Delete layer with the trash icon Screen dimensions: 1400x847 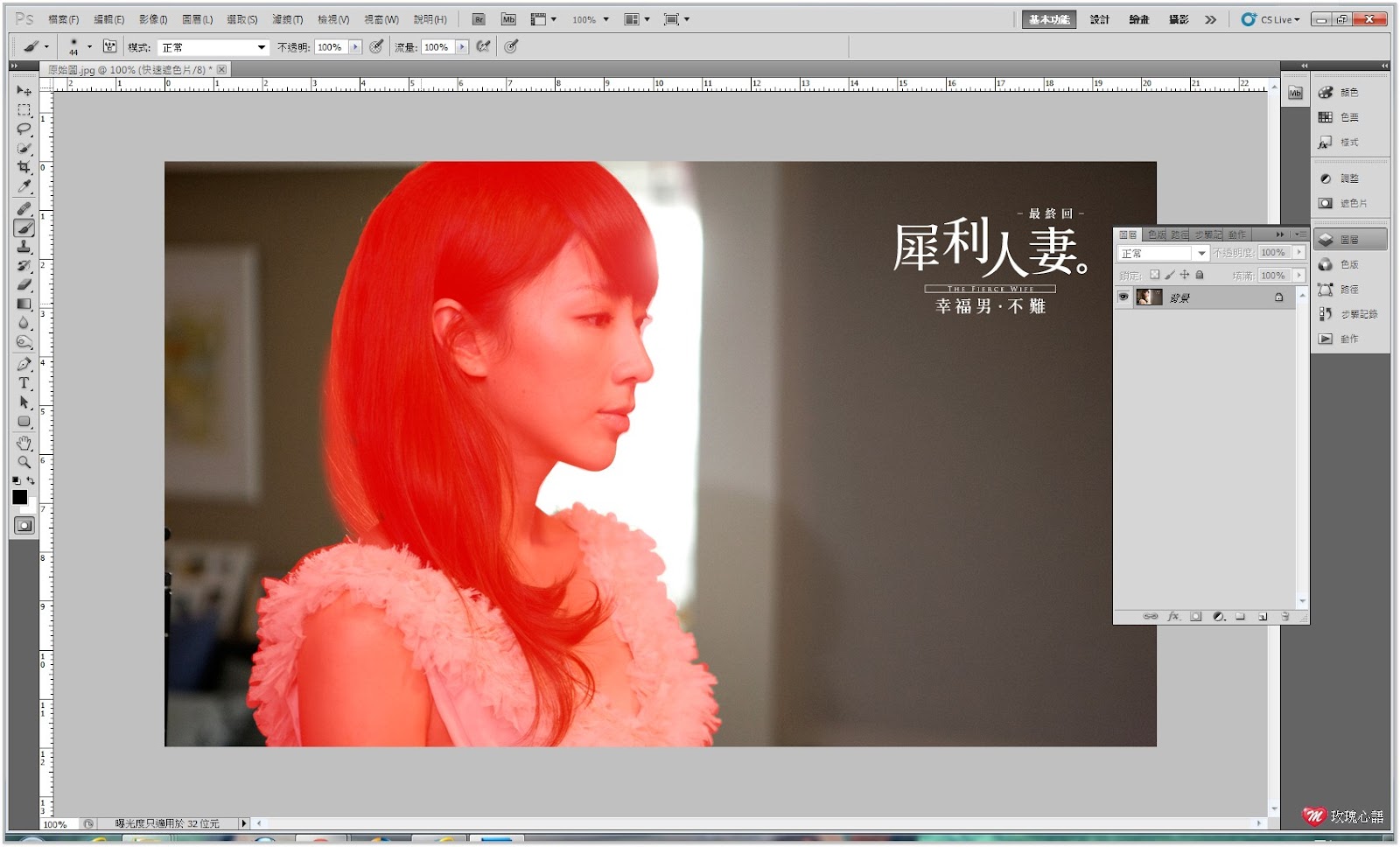tap(1285, 616)
